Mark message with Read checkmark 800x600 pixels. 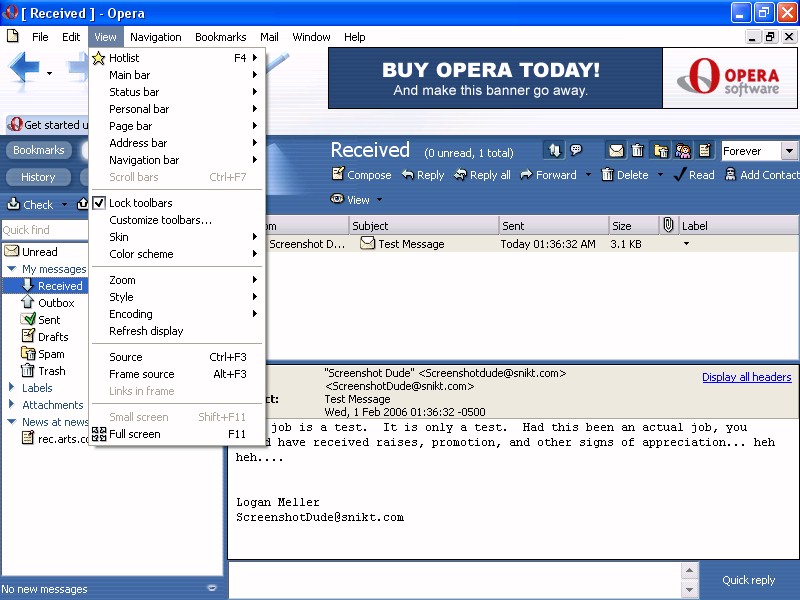click(x=694, y=175)
